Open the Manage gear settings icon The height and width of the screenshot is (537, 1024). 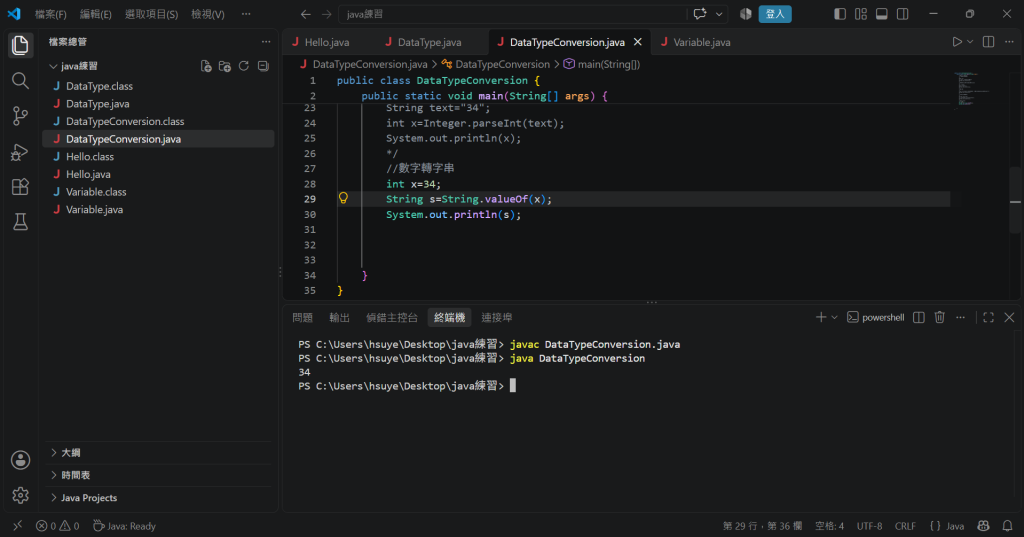pyautogui.click(x=20, y=495)
